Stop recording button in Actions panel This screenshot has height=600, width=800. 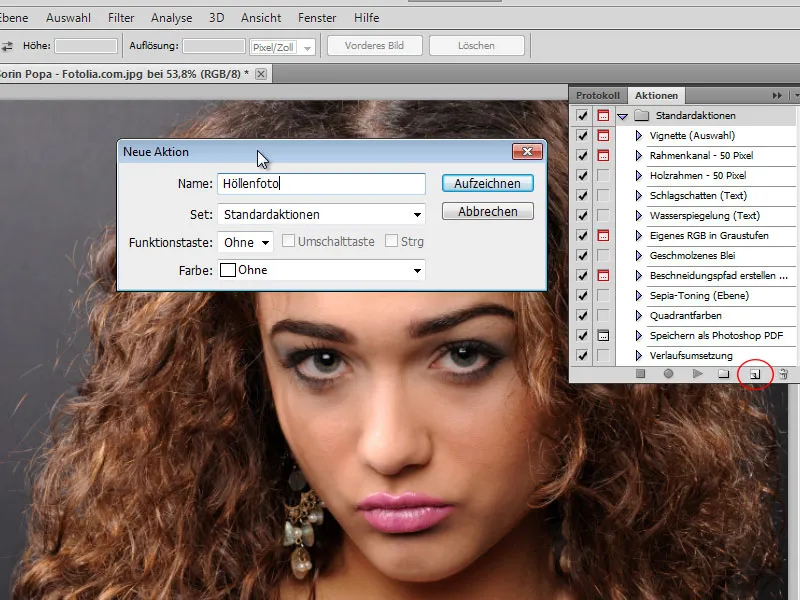click(x=640, y=374)
